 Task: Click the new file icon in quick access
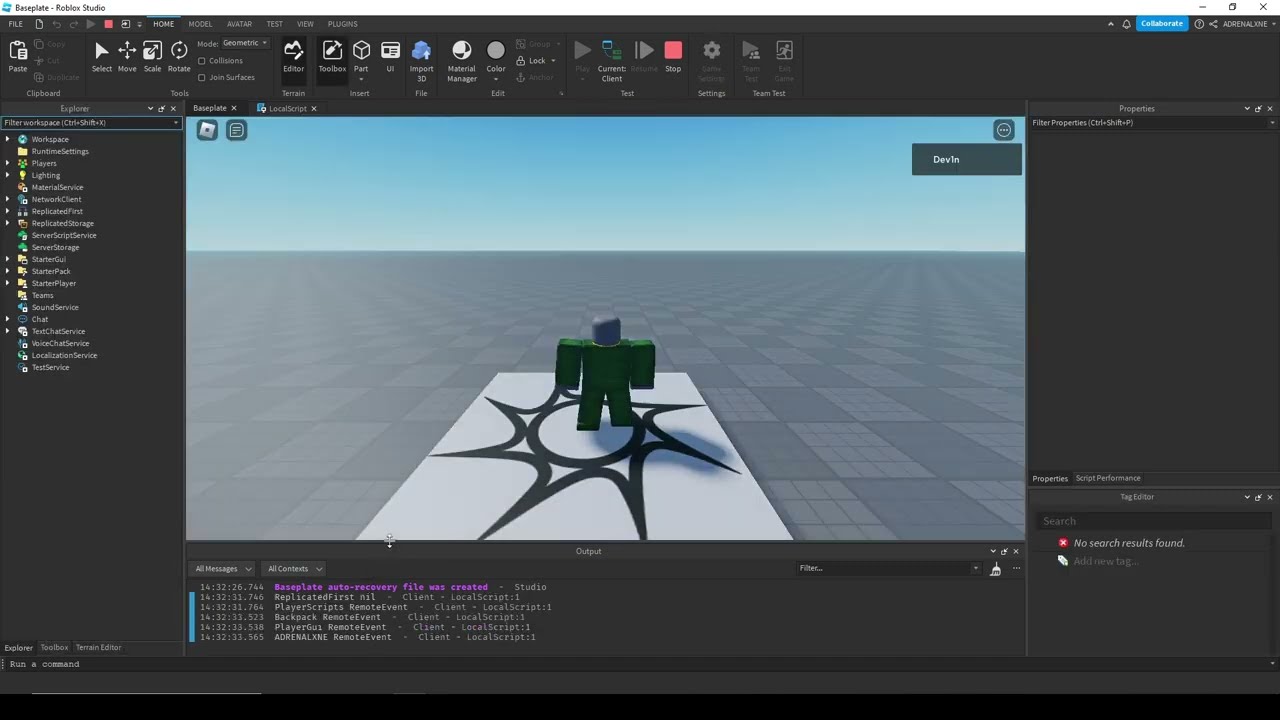pos(39,24)
